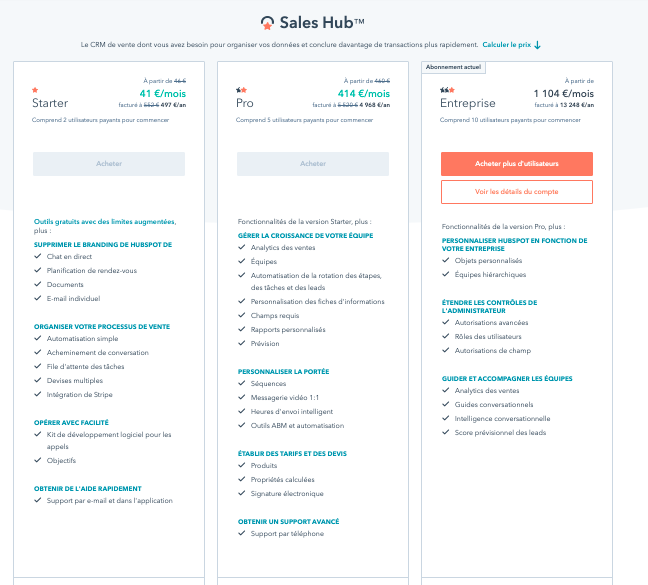
Task: Click Outils ABM et automatisation feature
Action: tap(297, 426)
